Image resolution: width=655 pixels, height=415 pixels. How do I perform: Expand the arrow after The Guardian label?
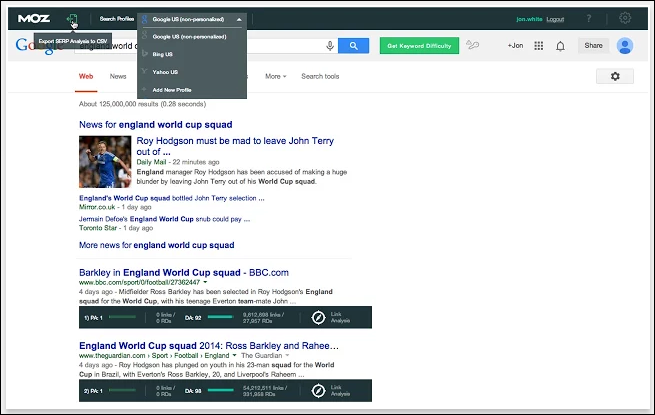(x=287, y=355)
